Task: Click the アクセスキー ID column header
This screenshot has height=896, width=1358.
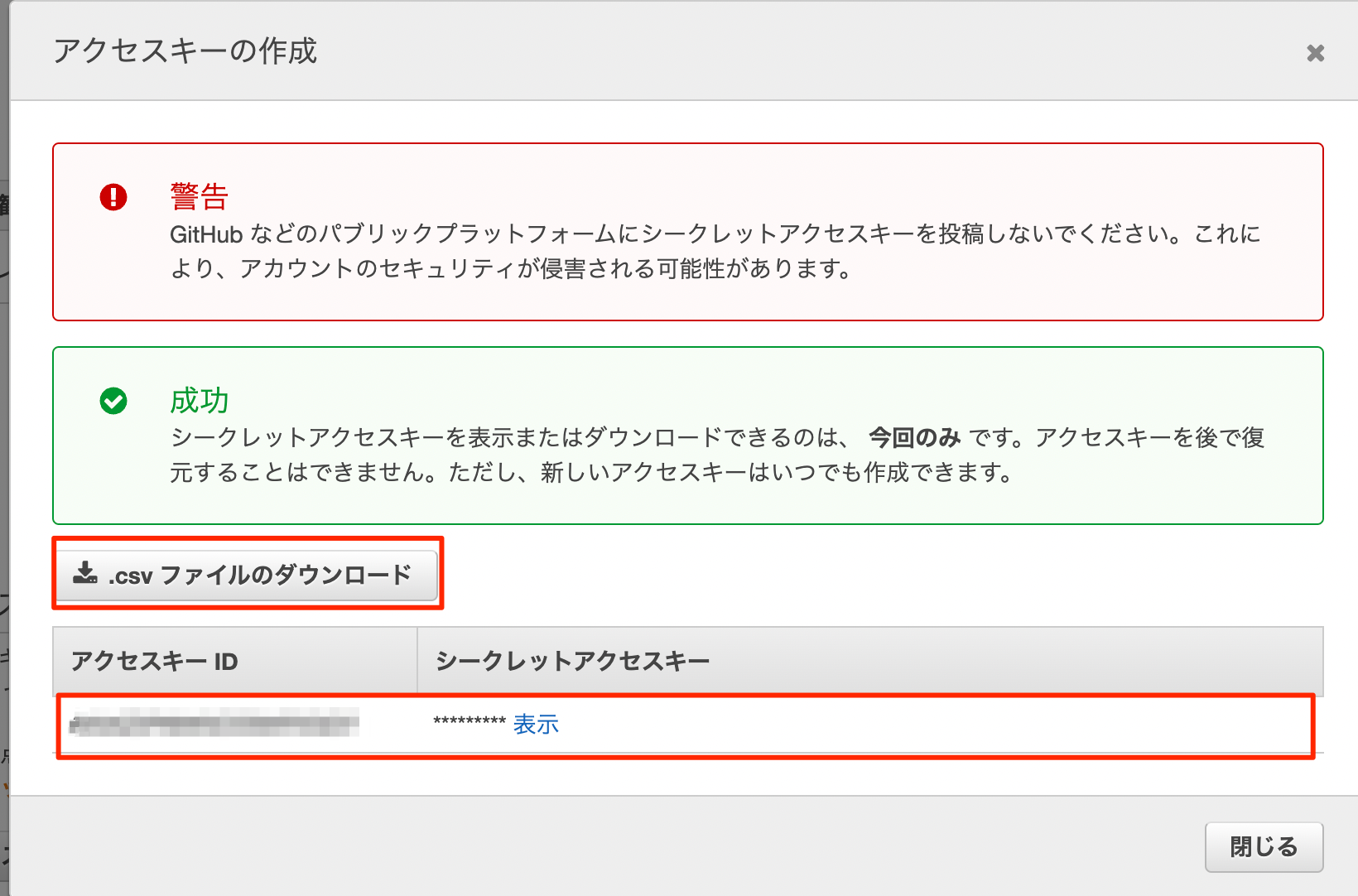Action: click(x=155, y=662)
